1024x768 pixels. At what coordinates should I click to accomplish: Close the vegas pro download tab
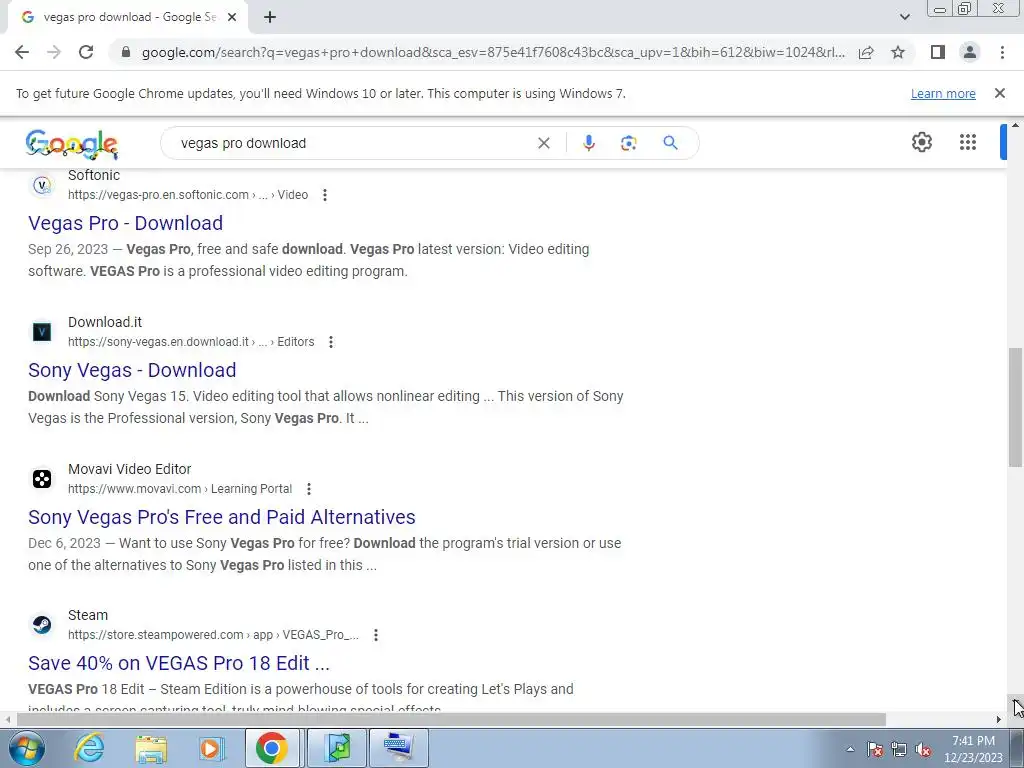point(232,17)
